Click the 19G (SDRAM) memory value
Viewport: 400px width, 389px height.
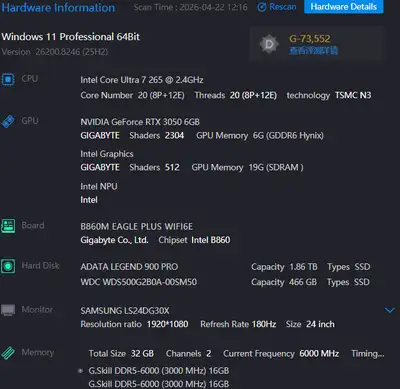click(276, 167)
